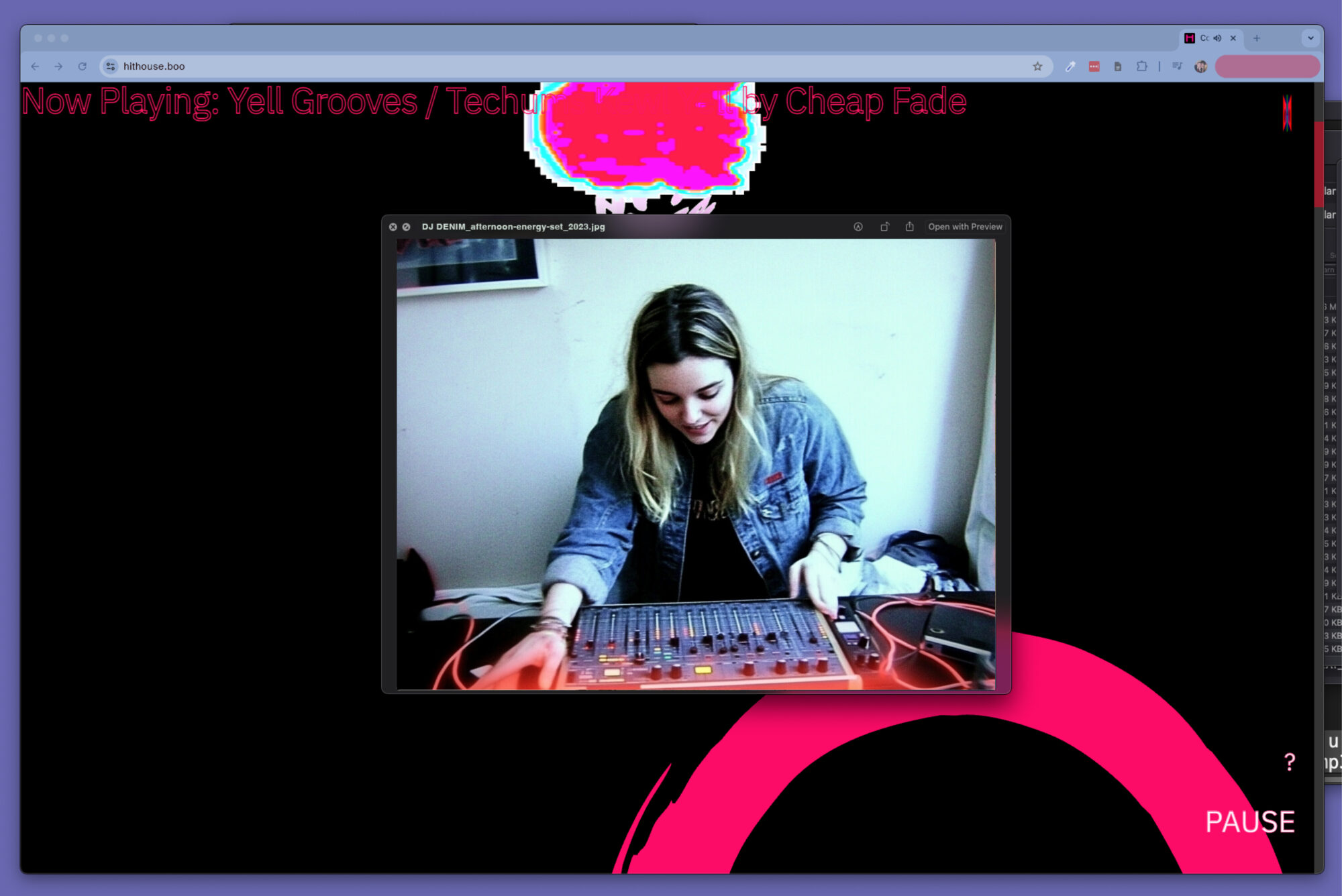Open the eyedropper color picker extension
Viewport: 1342px width, 896px height.
pyautogui.click(x=1070, y=66)
